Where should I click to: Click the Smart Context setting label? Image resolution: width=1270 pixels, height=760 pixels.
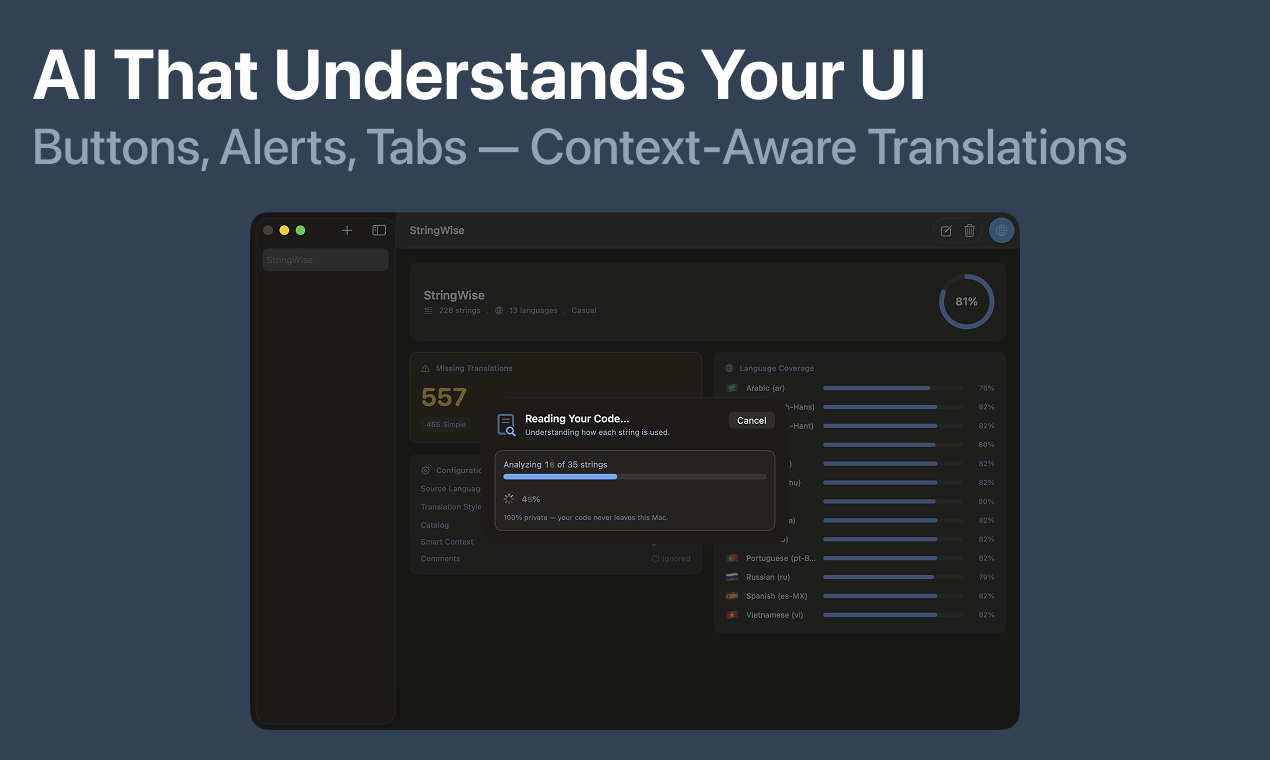point(447,542)
